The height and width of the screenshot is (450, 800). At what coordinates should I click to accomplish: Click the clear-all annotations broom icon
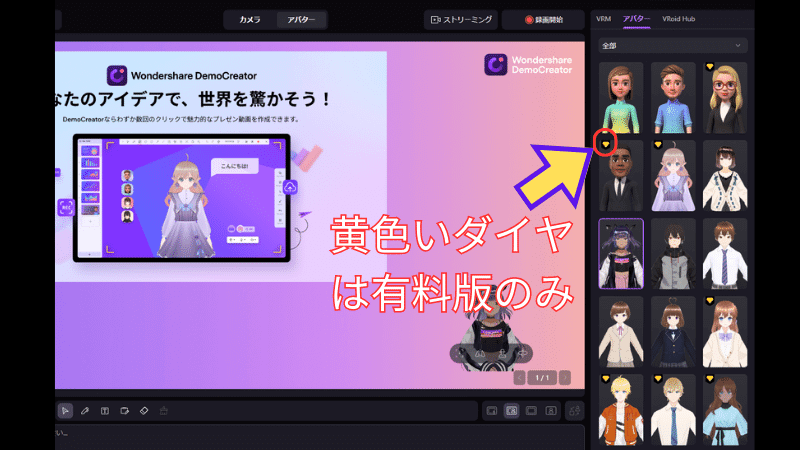[x=163, y=411]
